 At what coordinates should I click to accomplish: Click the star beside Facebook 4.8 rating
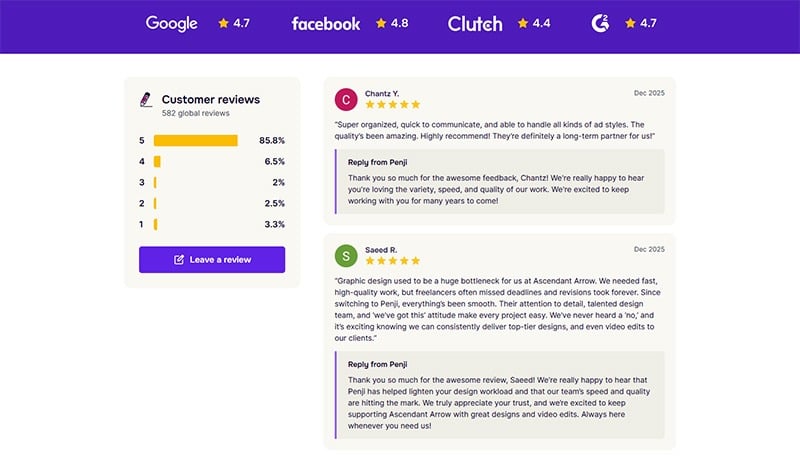pos(381,23)
